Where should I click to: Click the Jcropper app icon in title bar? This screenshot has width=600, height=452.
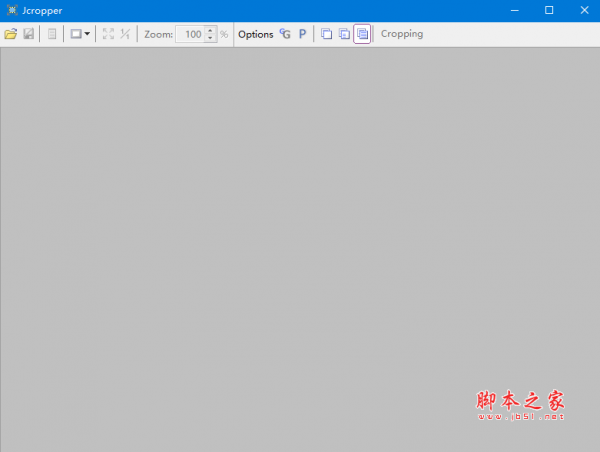12,10
